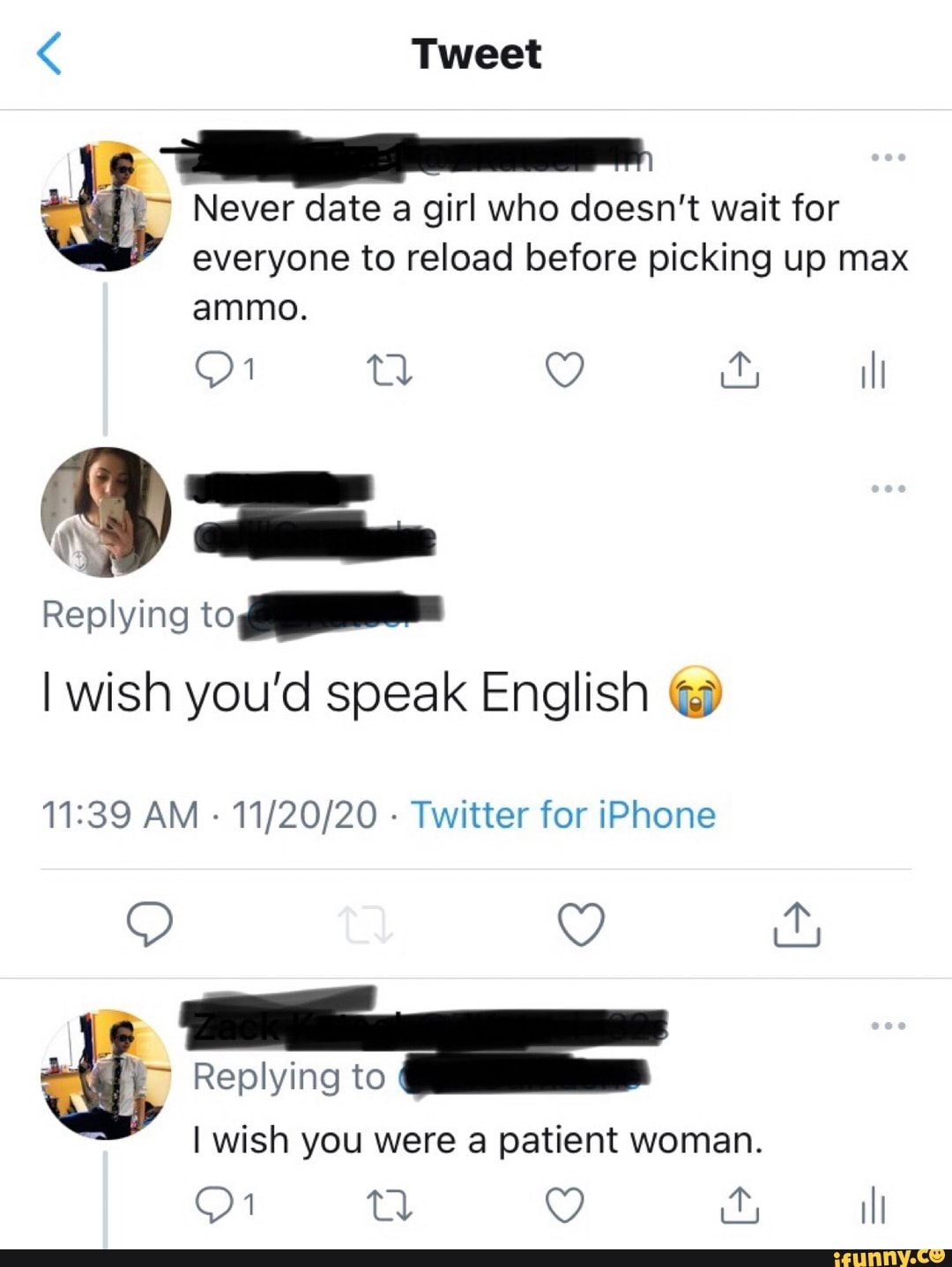Retweet the max ammo tweet

pyautogui.click(x=389, y=370)
